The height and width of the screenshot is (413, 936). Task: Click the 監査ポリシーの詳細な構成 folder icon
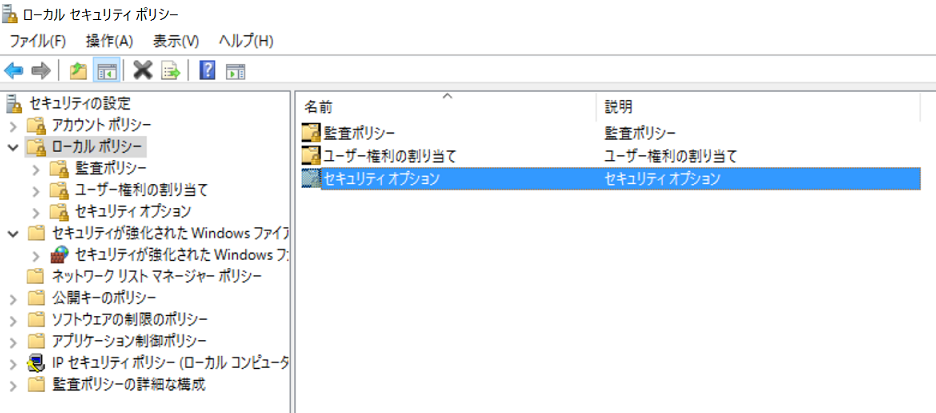coord(37,384)
